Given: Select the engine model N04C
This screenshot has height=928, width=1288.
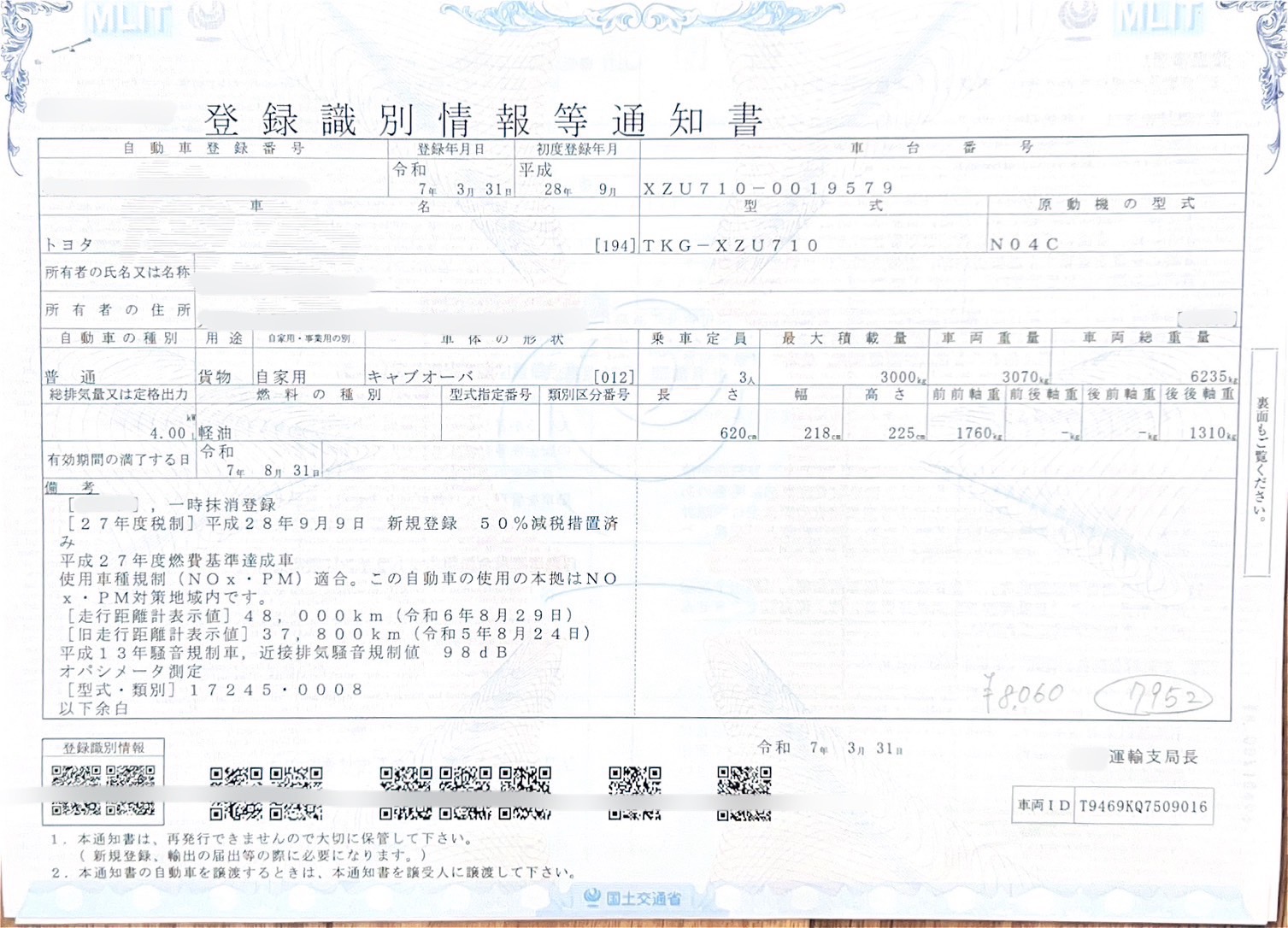Looking at the screenshot, I should [x=1025, y=244].
